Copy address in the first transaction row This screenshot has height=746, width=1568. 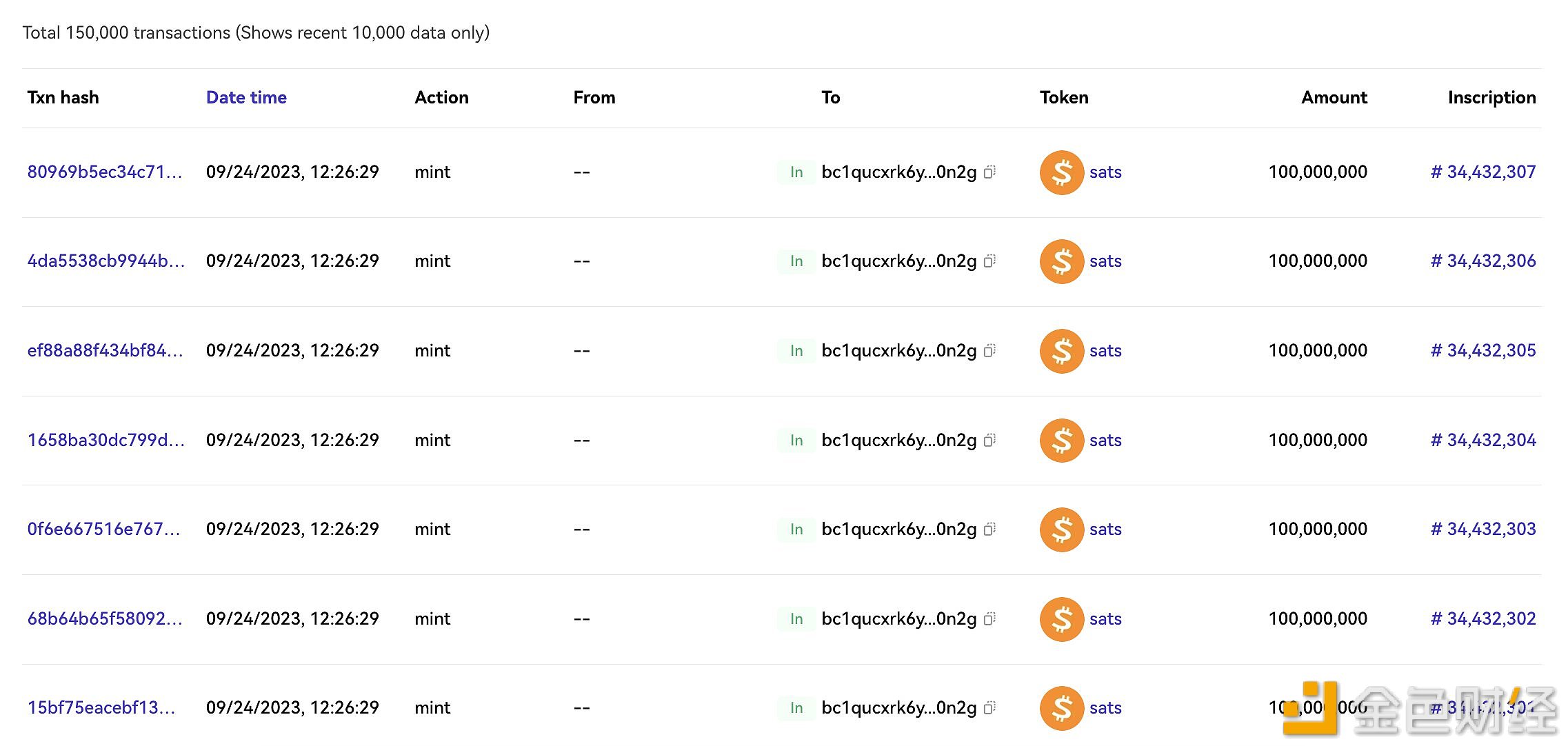pos(990,172)
